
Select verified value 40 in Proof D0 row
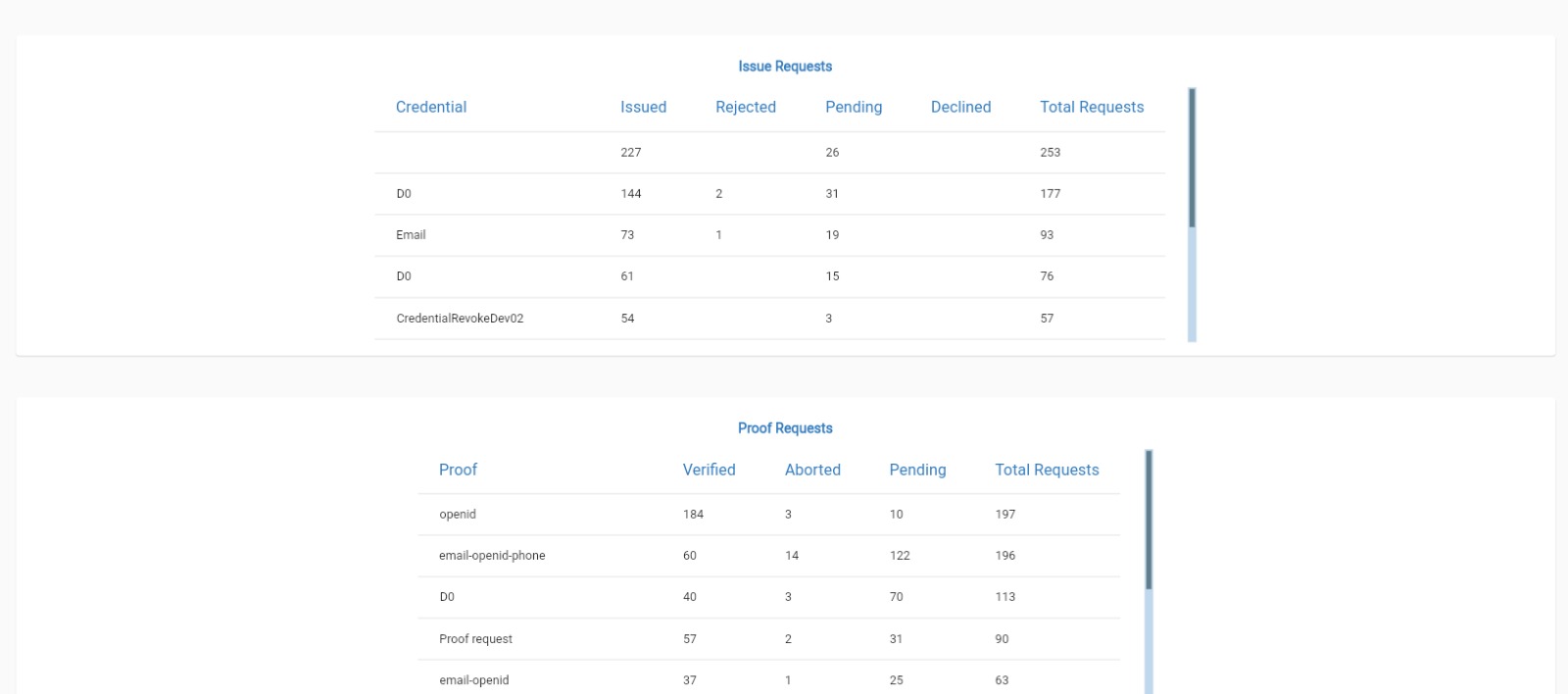pos(690,596)
